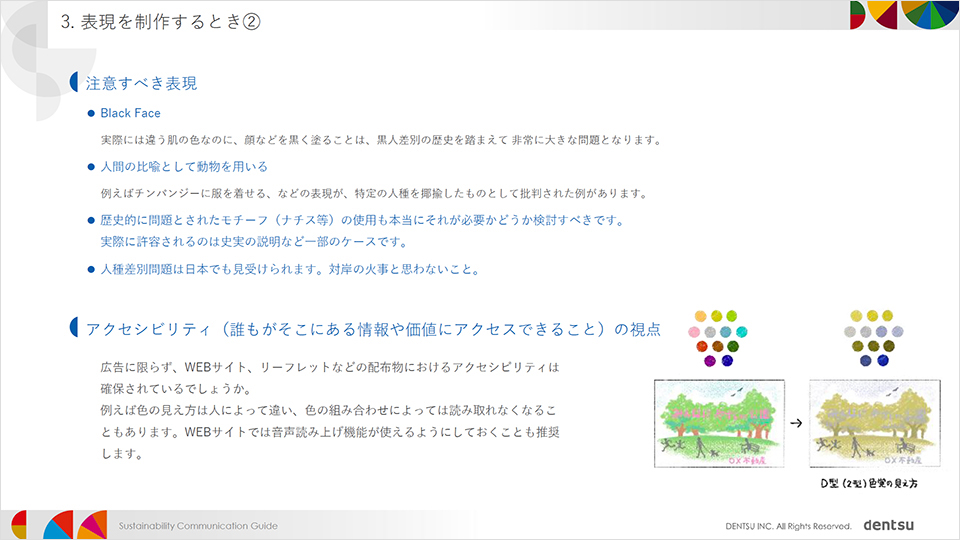Click the pink dot in the original color palette
Image resolution: width=960 pixels, height=540 pixels.
pyautogui.click(x=692, y=331)
